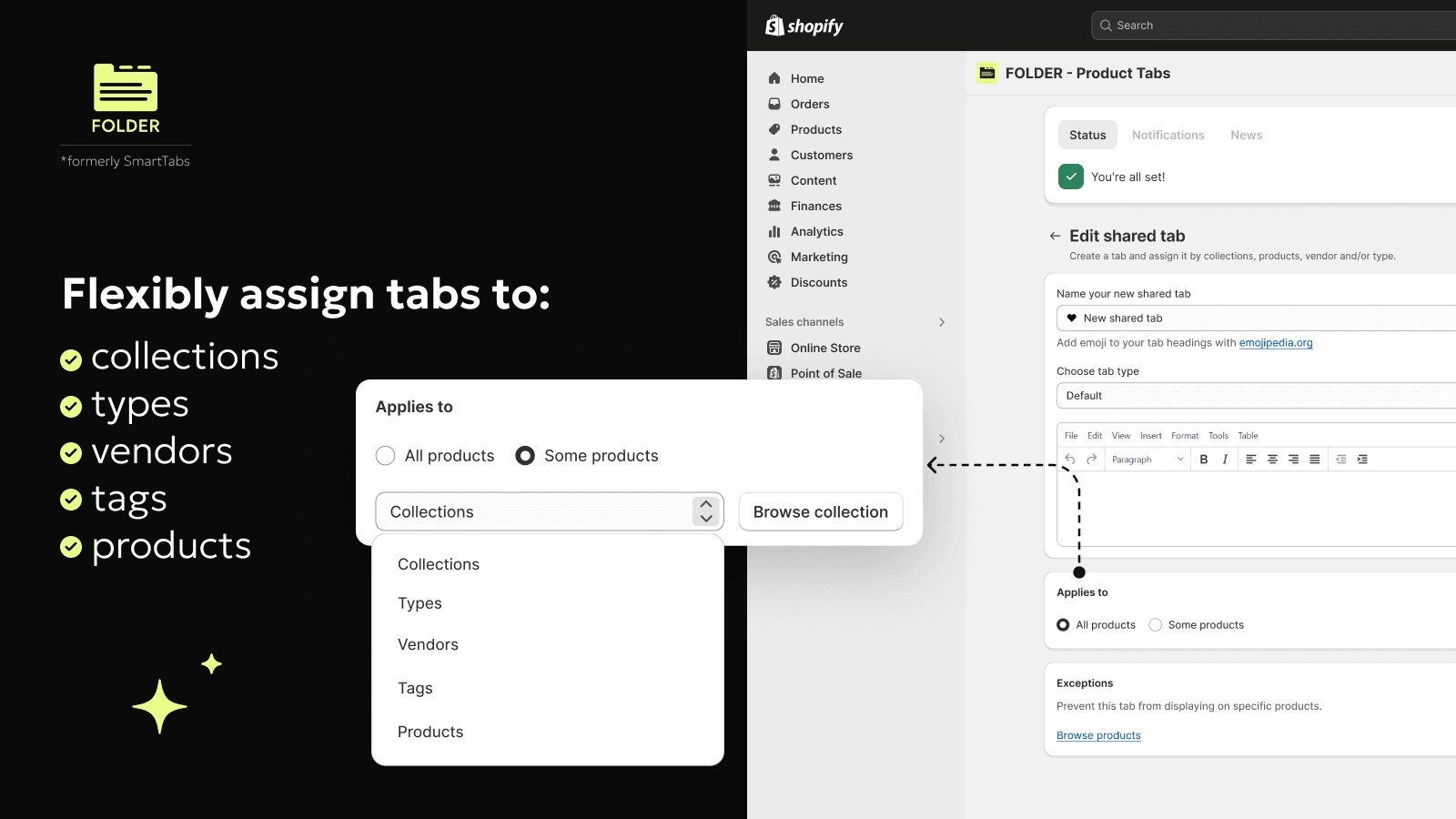The height and width of the screenshot is (819, 1456).
Task: Click the Browse collection button
Action: [821, 511]
